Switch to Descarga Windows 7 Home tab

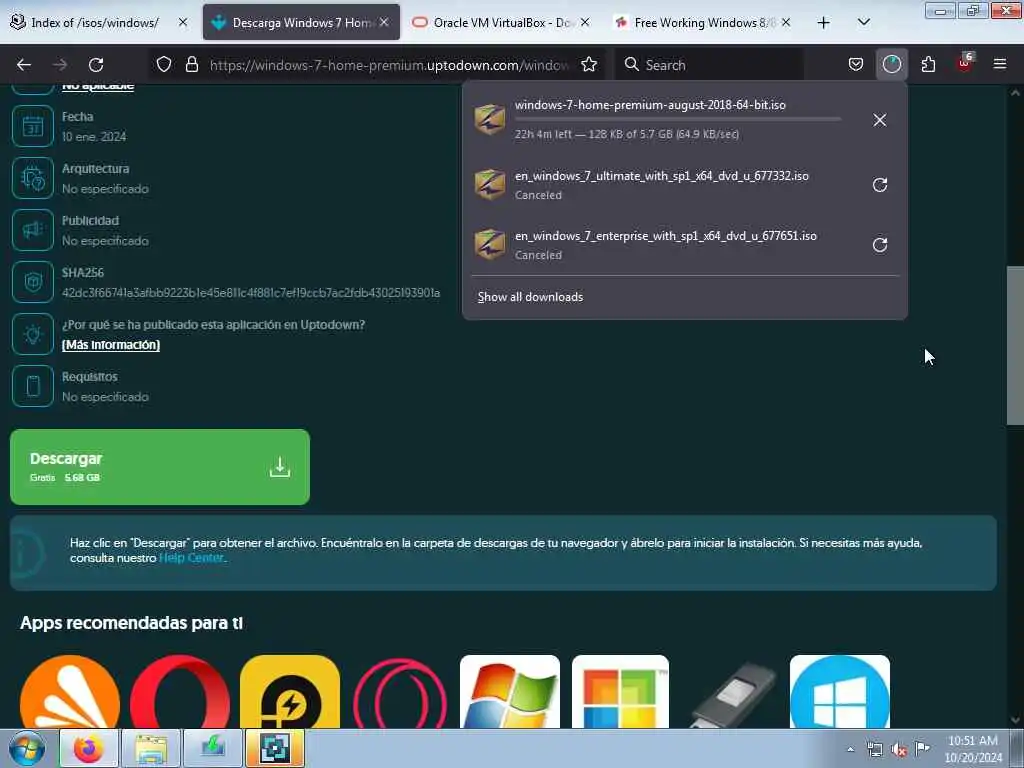pos(301,22)
